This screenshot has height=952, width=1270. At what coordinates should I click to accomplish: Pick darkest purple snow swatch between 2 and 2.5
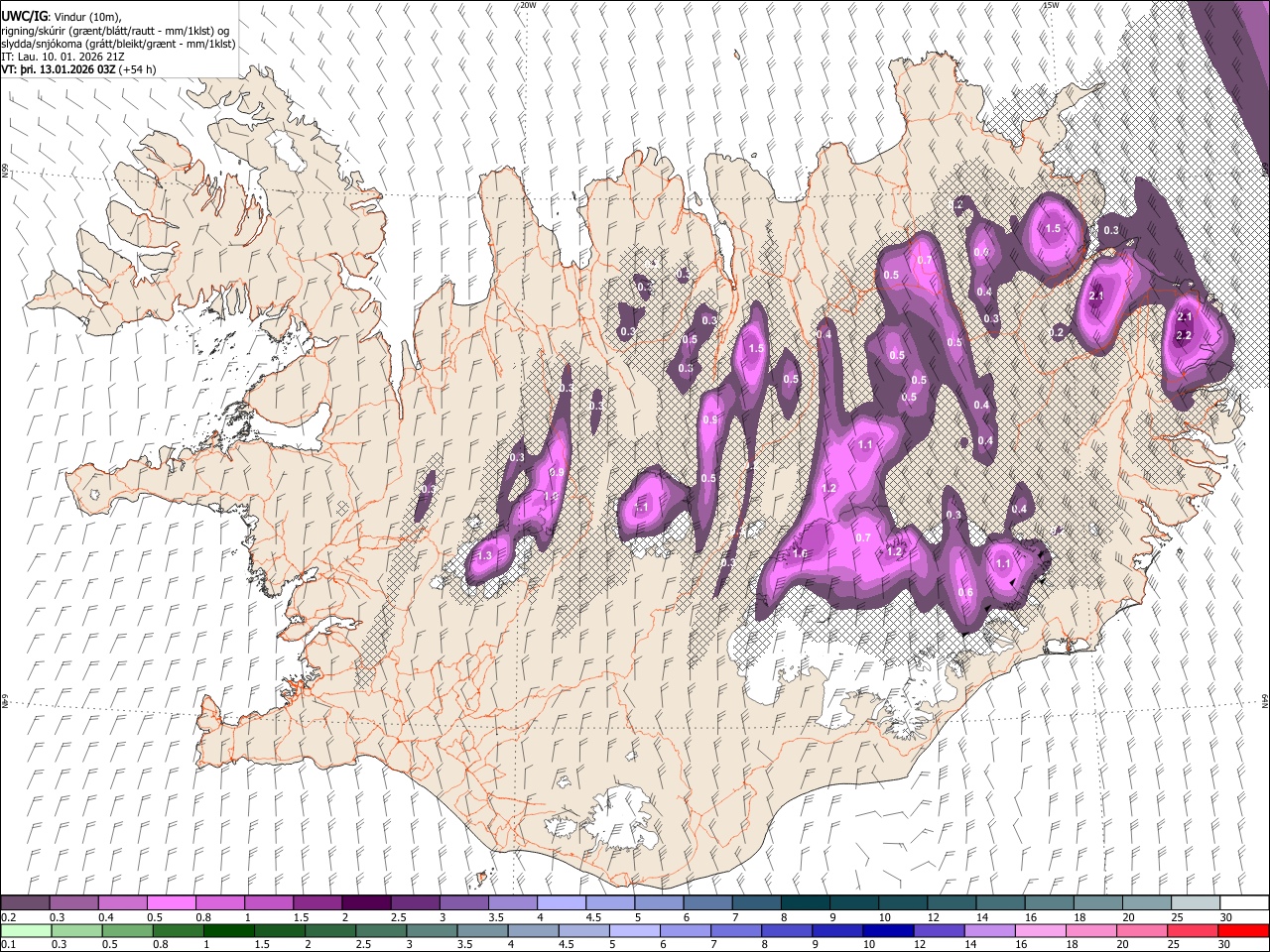click(x=365, y=903)
